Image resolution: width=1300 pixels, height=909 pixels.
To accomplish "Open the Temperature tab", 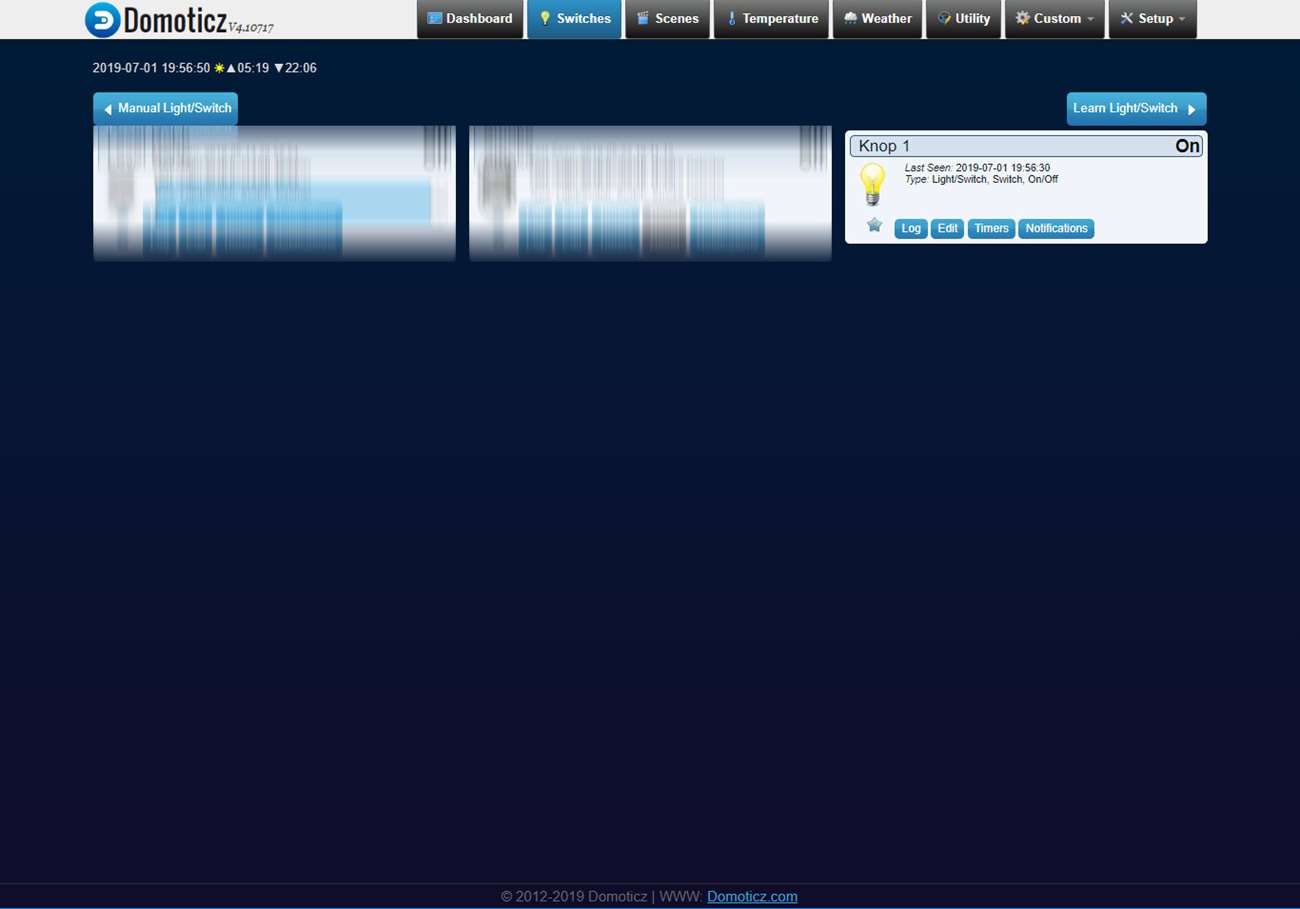I will click(771, 19).
